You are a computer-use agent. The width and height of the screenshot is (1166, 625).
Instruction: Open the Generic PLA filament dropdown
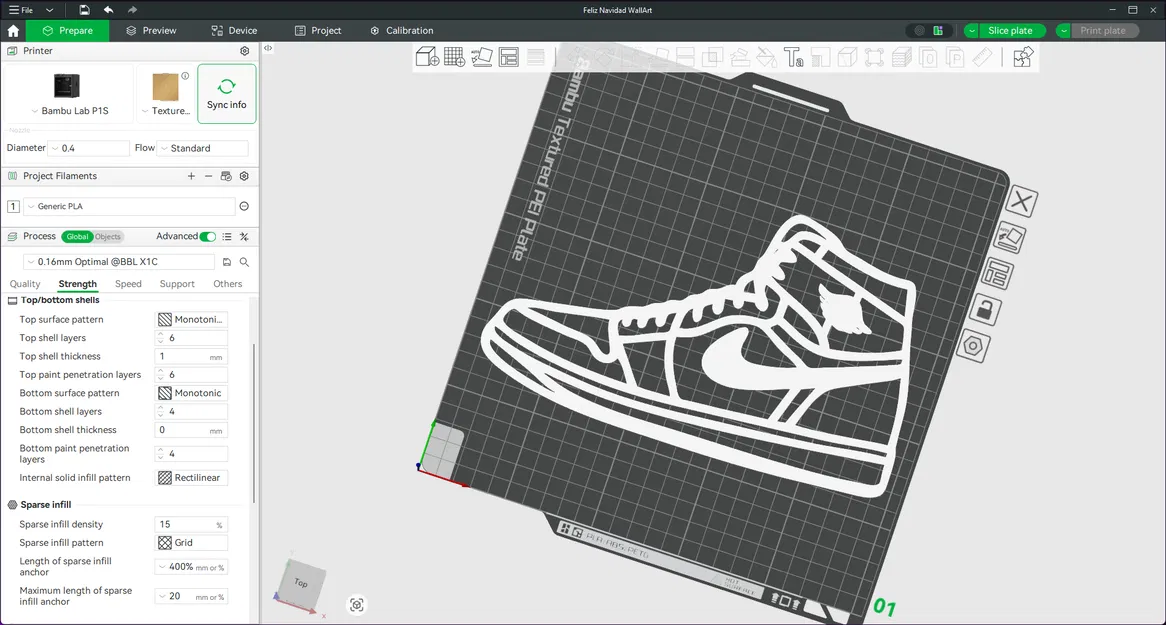point(130,207)
